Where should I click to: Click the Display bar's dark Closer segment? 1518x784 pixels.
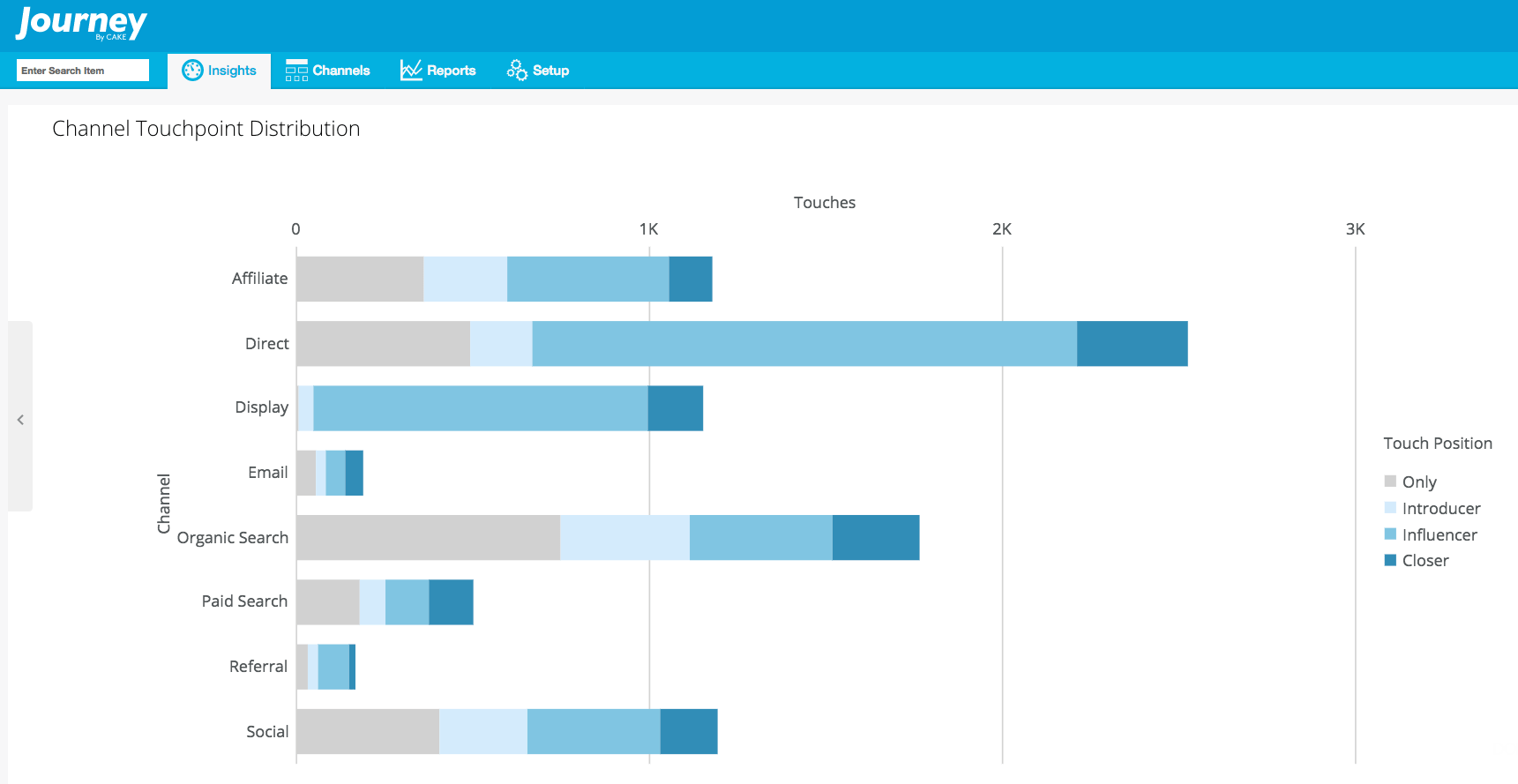[676, 408]
